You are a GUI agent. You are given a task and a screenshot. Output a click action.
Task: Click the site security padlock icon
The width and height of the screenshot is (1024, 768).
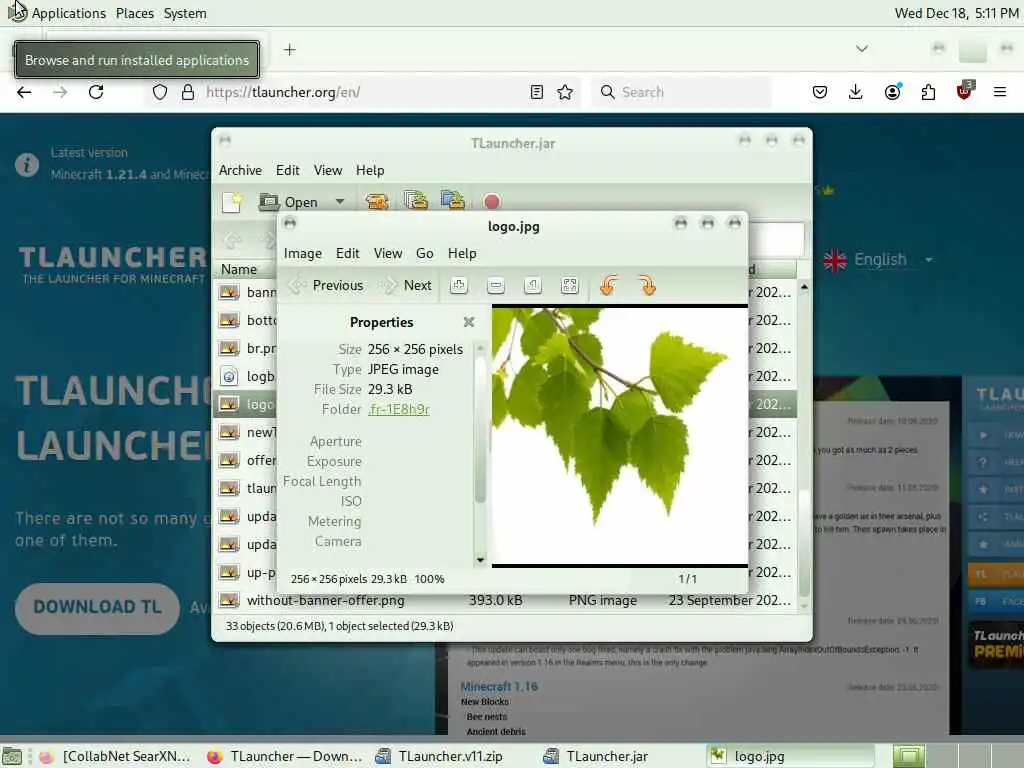(x=188, y=92)
